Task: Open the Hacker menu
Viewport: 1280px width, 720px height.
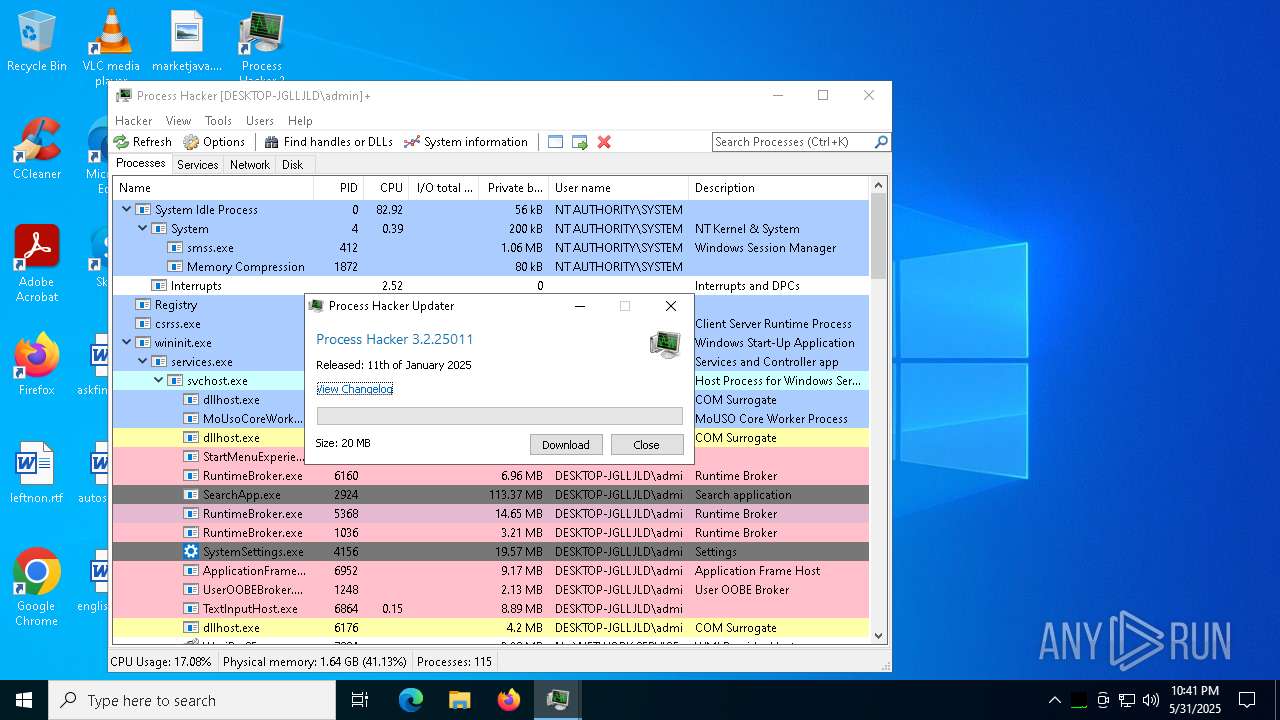Action: click(134, 120)
